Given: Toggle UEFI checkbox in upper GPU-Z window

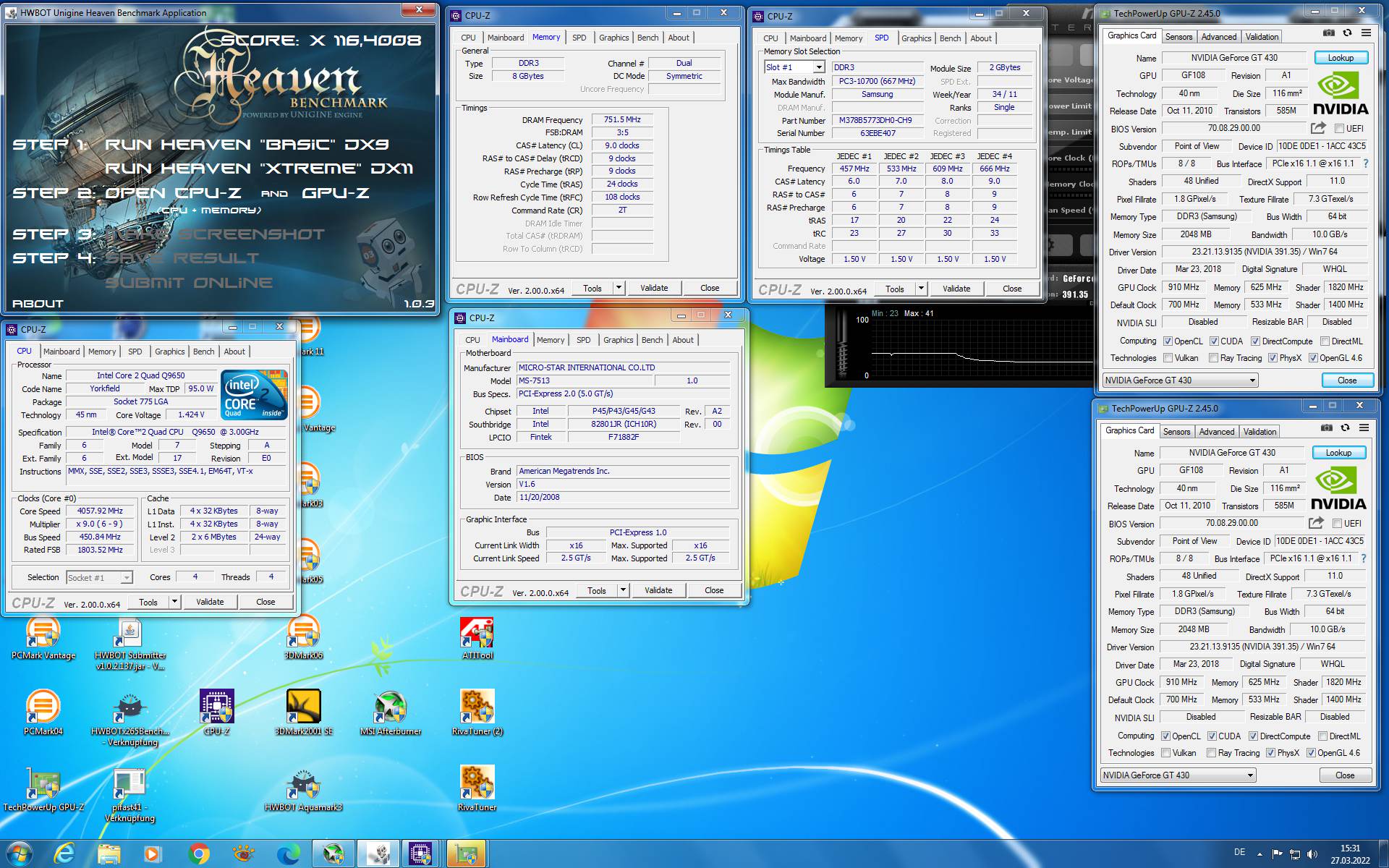Looking at the screenshot, I should point(1339,129).
